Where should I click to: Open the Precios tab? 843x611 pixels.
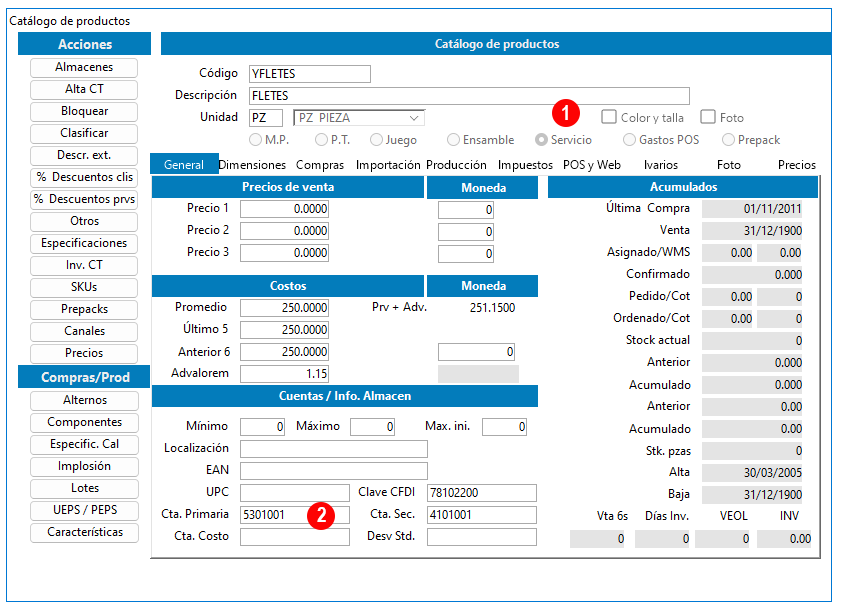(797, 165)
